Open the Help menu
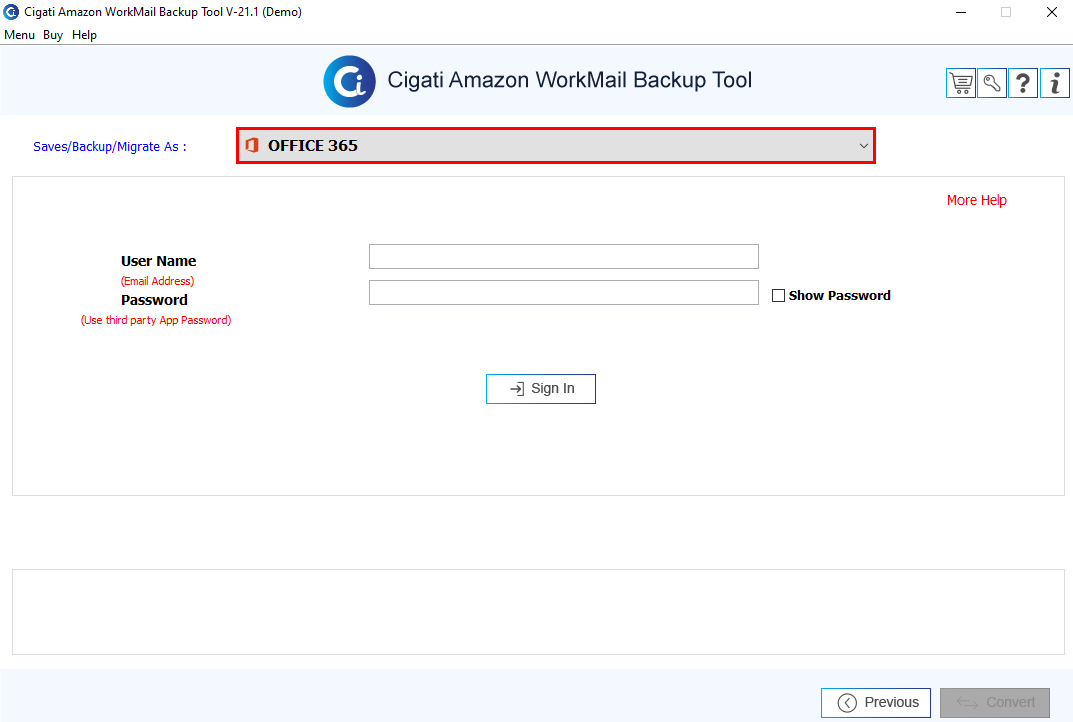 (x=84, y=35)
